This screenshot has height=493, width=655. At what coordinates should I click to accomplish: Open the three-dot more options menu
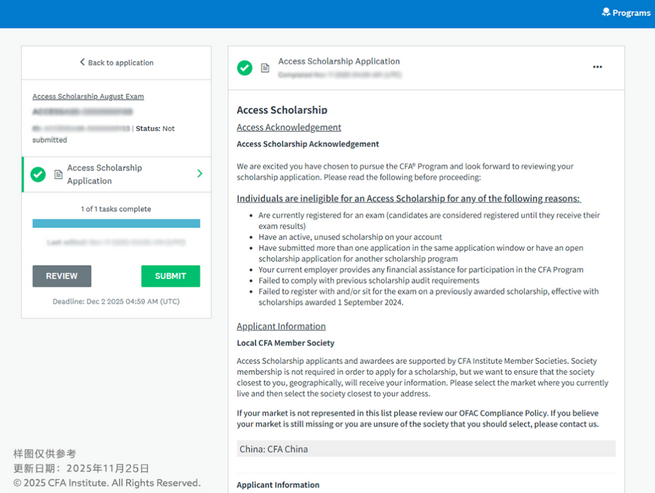597,67
